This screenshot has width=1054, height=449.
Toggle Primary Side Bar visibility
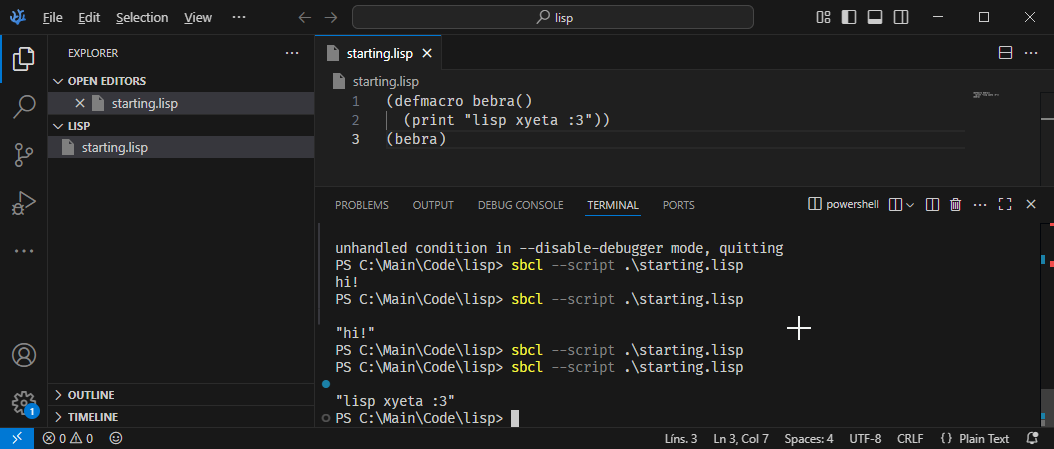tap(849, 17)
